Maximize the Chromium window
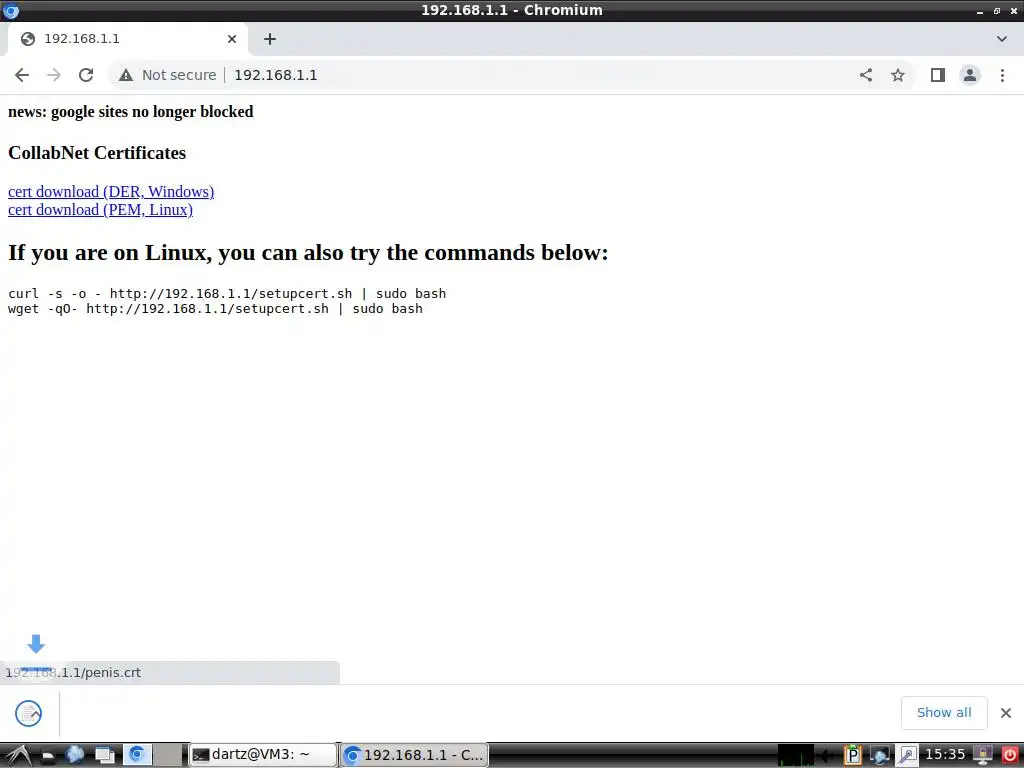1024x768 pixels. [x=997, y=11]
